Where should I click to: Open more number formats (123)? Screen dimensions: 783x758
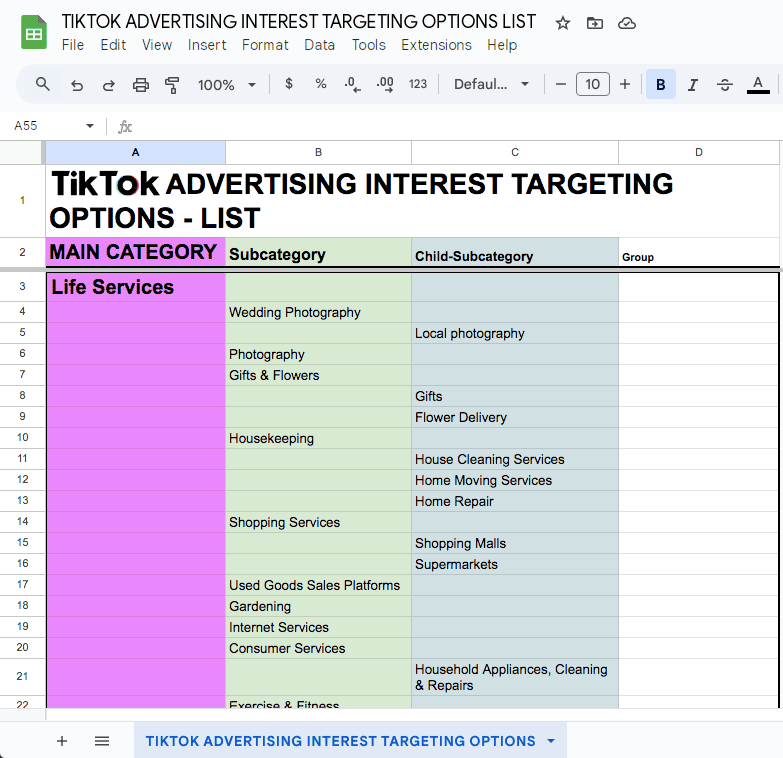click(417, 84)
